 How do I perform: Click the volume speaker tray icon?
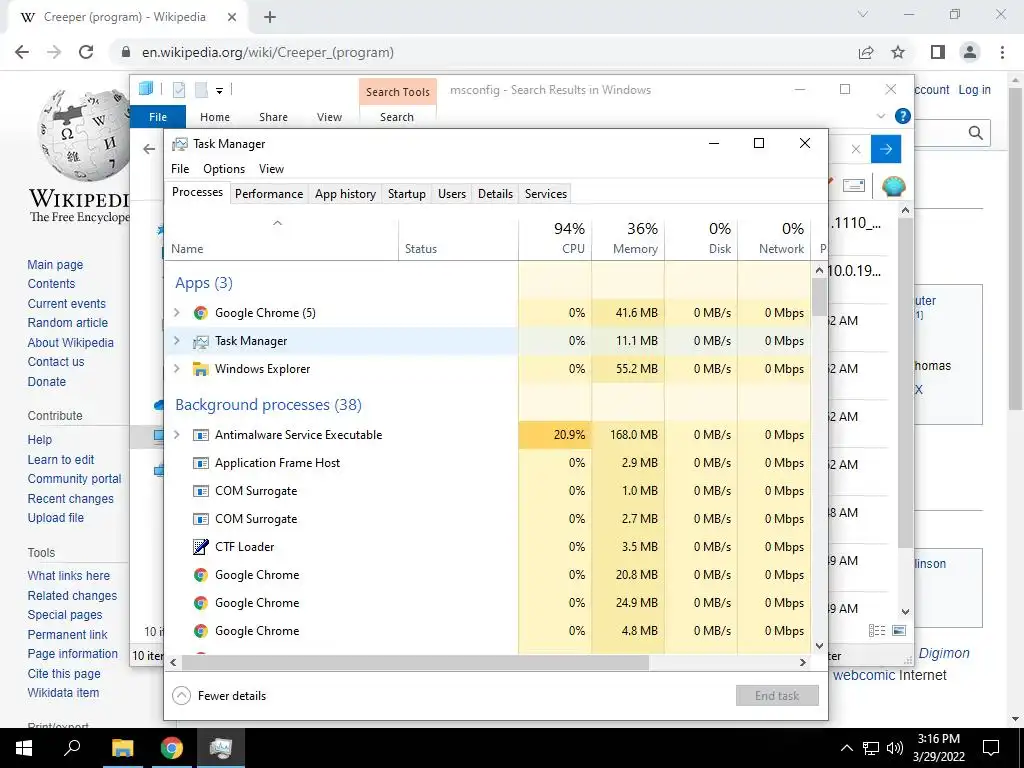pos(895,748)
